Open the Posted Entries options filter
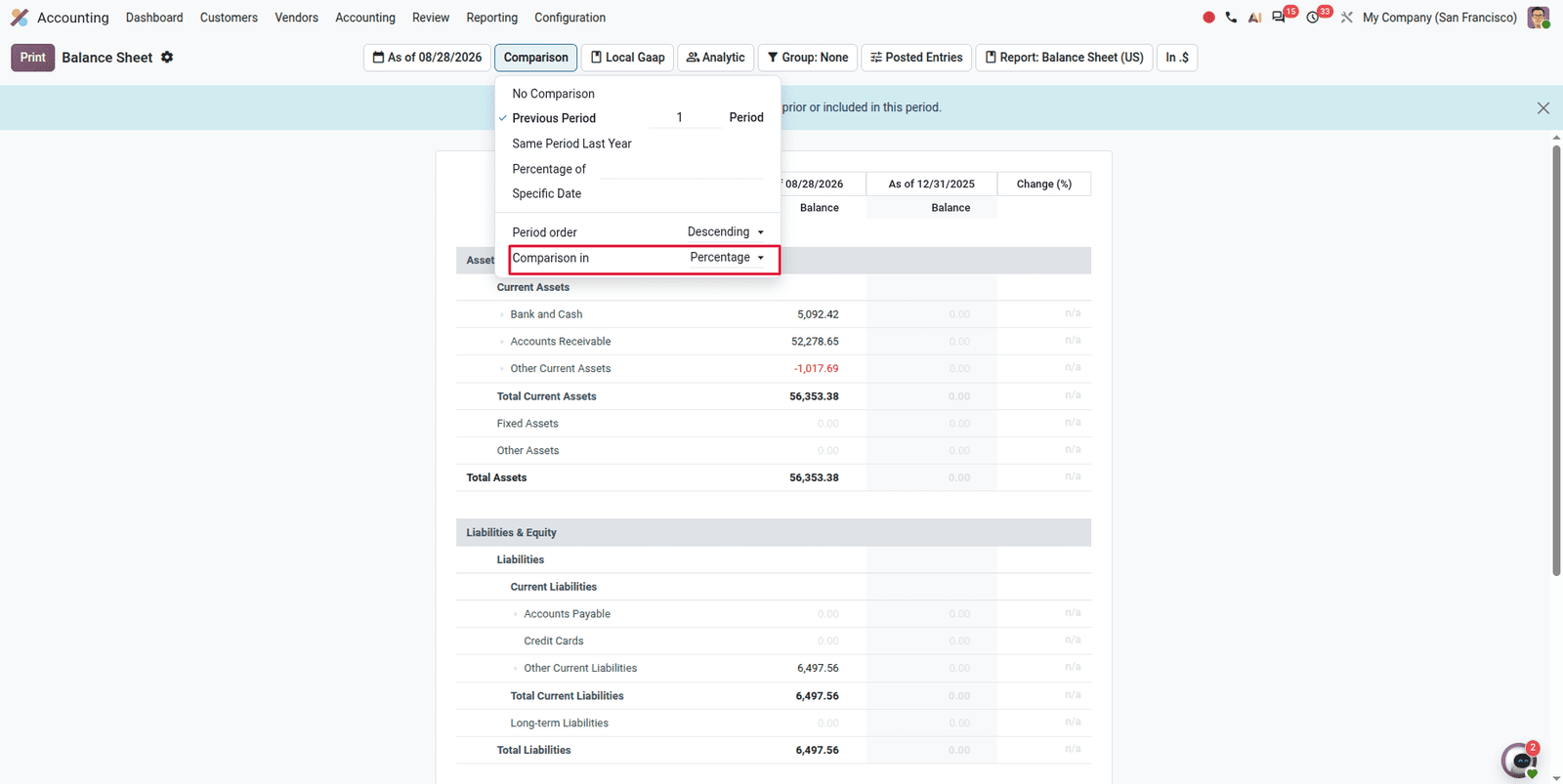Screen dimensions: 1563x784 (x=916, y=58)
